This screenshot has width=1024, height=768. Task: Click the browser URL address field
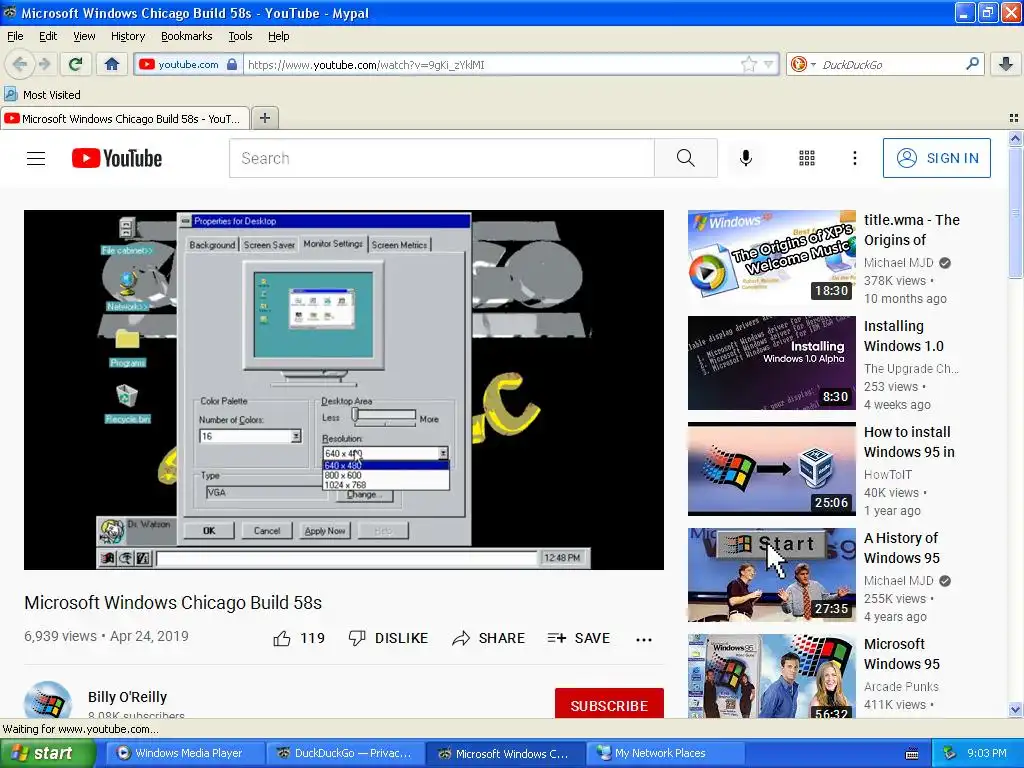coord(491,64)
